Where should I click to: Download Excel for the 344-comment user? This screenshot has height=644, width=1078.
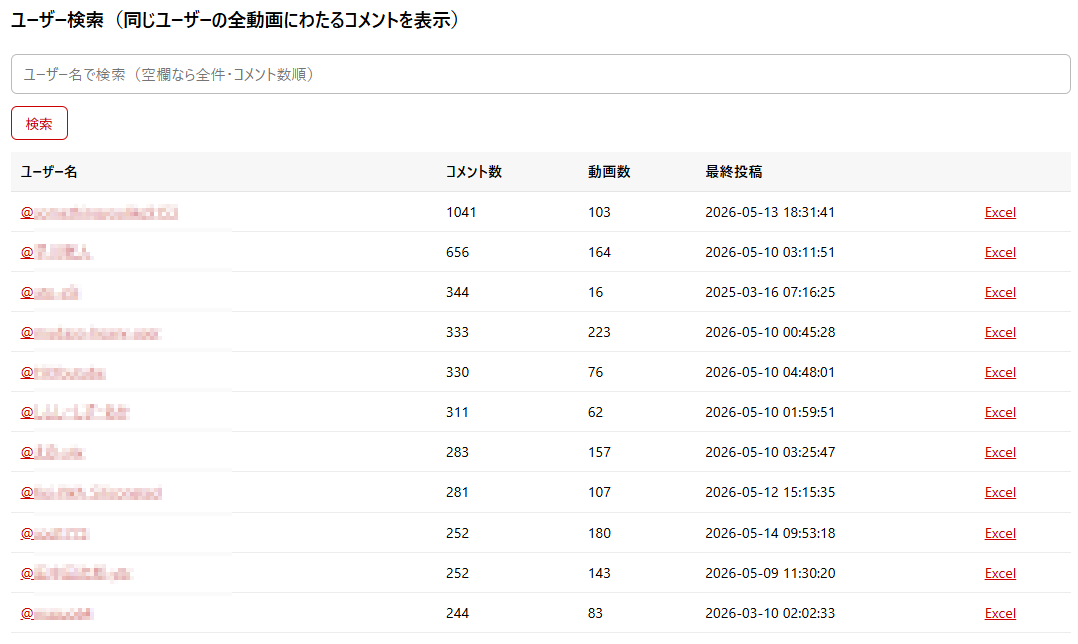tap(1000, 292)
